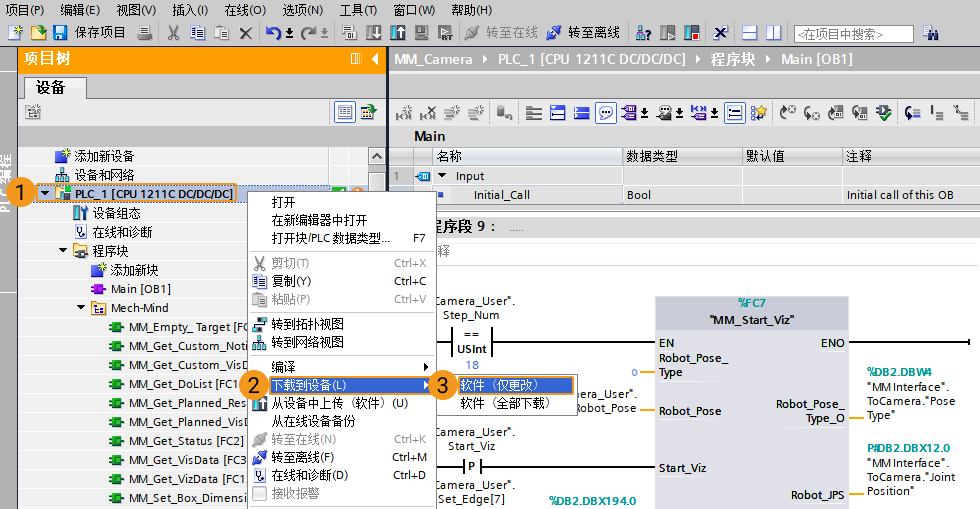Image resolution: width=980 pixels, height=509 pixels.
Task: Collapse the 程序块 folder node
Action: click(63, 251)
